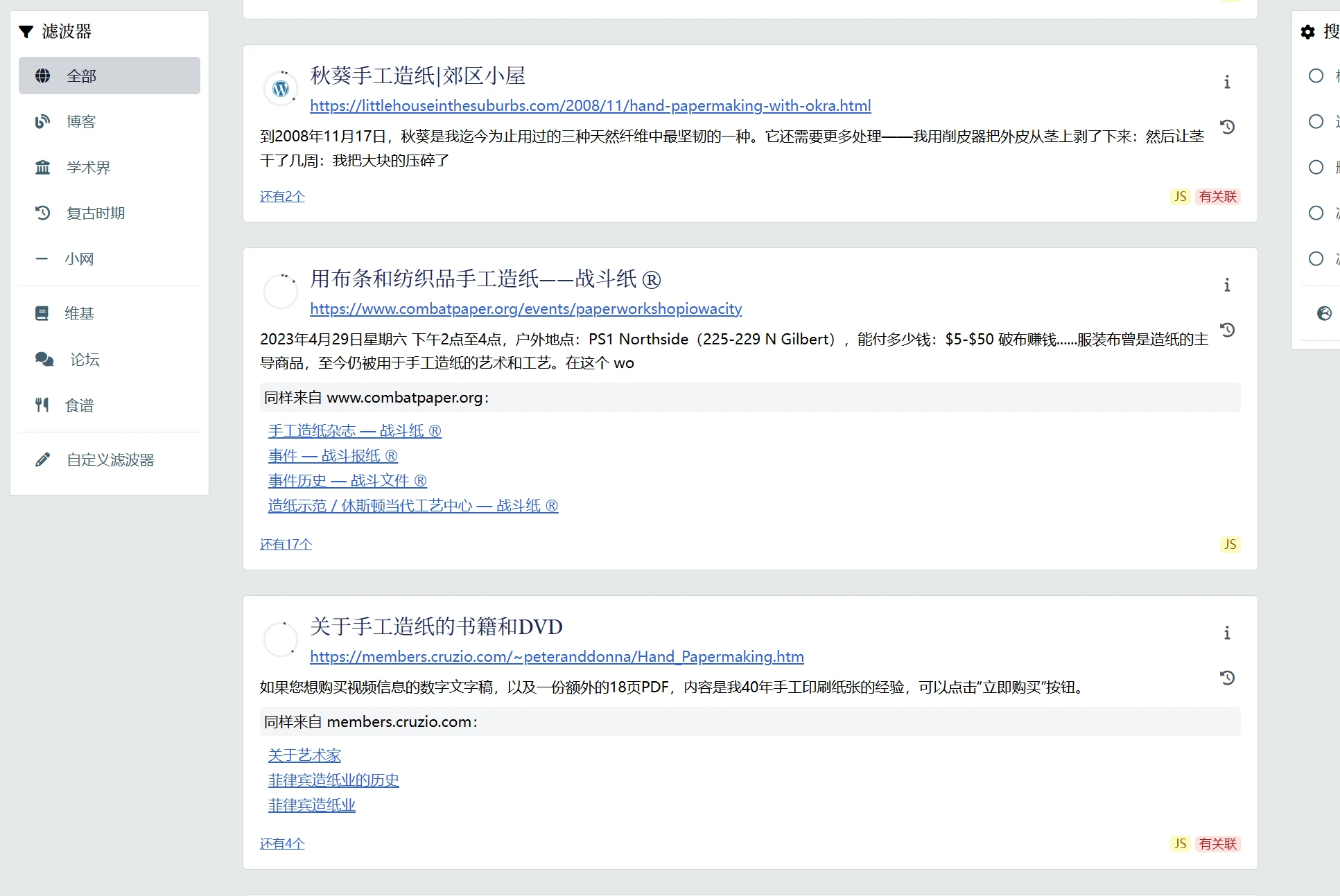
Task: Open the 关于手工造纸的书籍和DVD title
Action: [x=436, y=626]
